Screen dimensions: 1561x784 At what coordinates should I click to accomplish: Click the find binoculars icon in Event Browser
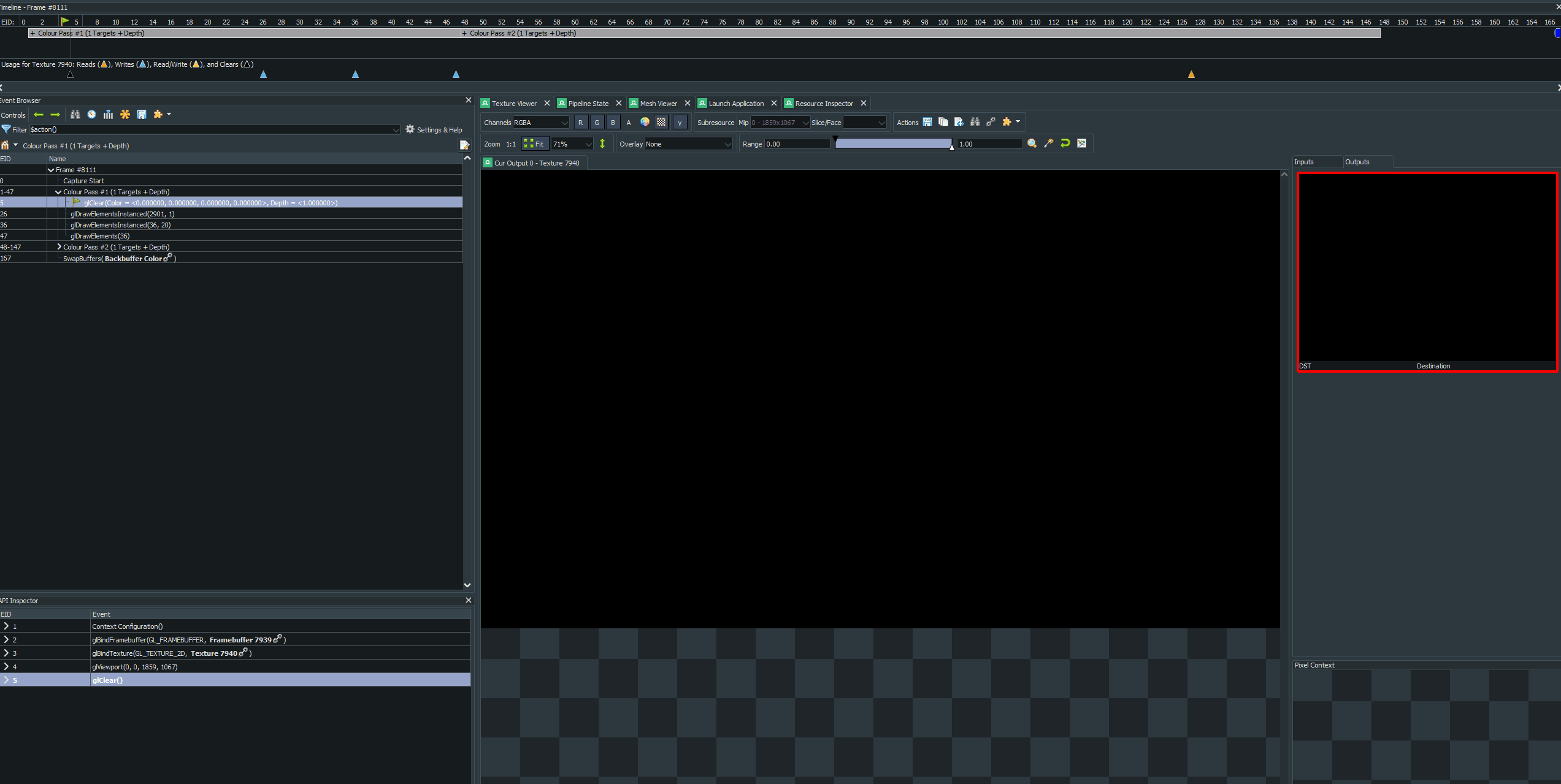tap(75, 115)
